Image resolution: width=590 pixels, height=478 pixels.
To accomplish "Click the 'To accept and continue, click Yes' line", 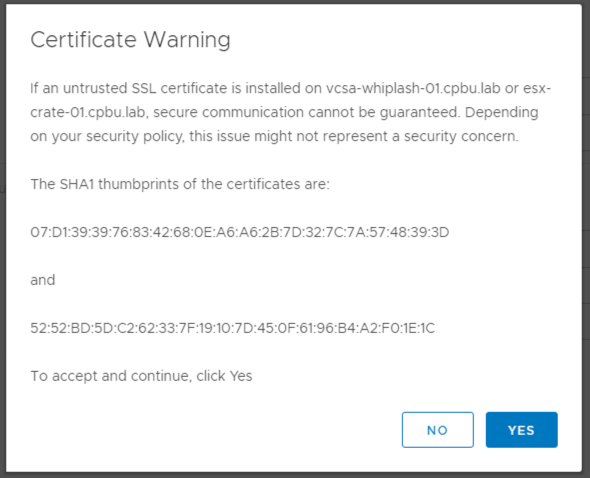I will coord(141,376).
